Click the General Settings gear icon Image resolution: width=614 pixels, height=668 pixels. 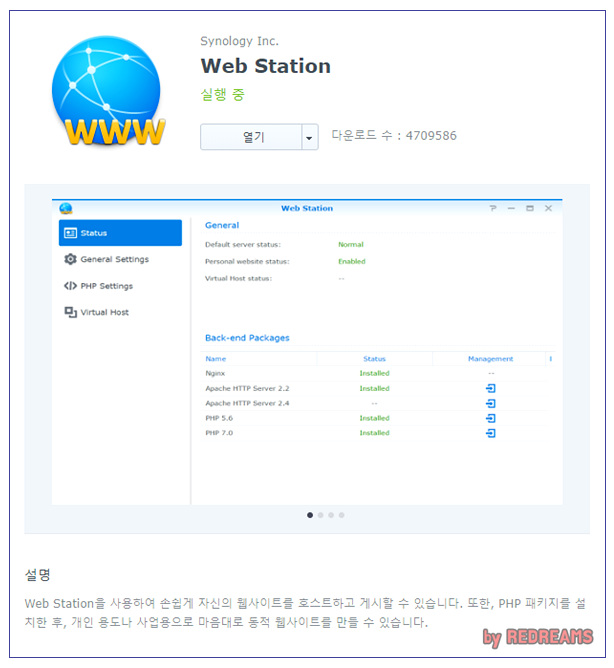pos(70,259)
